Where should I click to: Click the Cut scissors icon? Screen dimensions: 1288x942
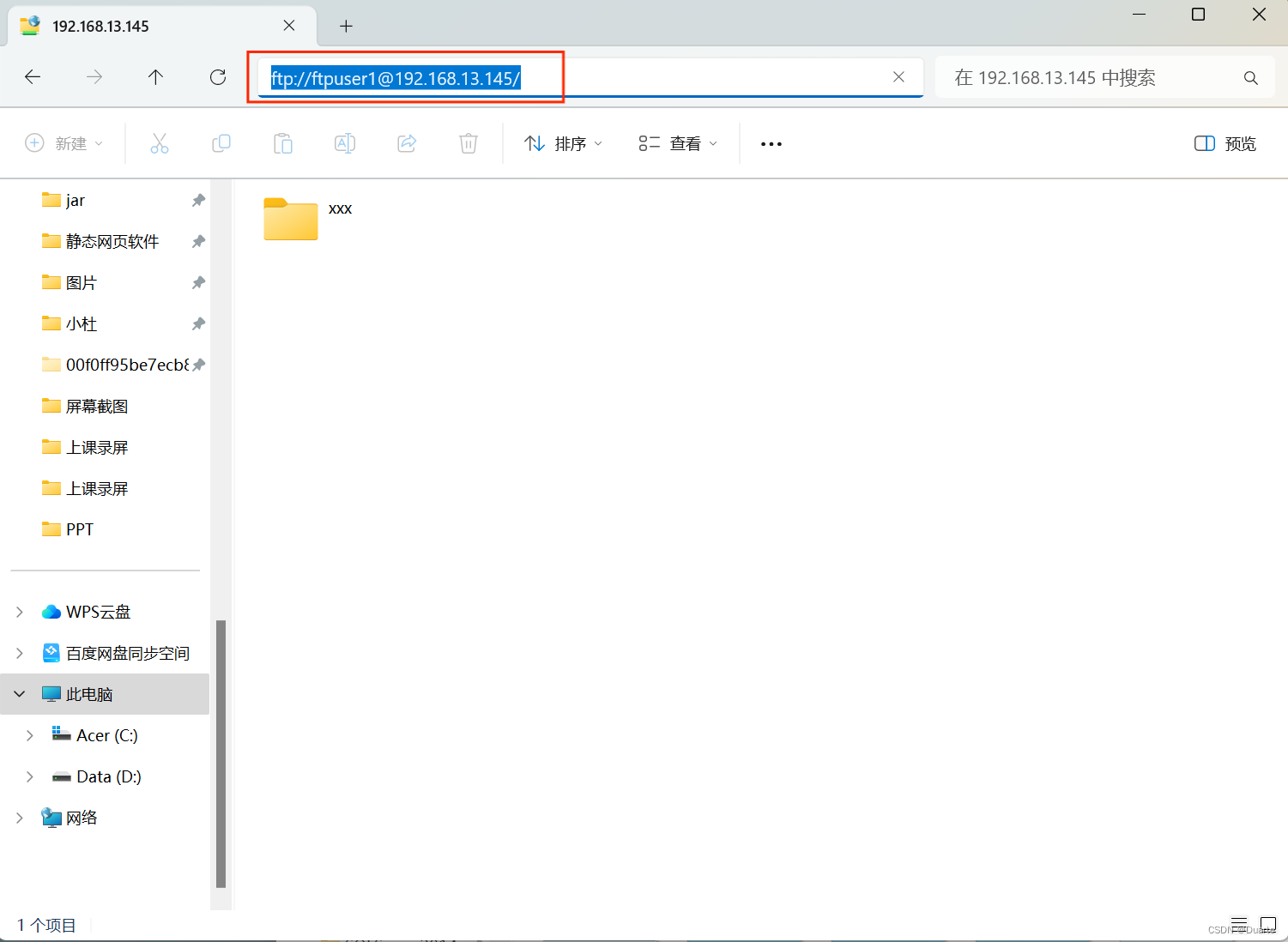point(160,143)
